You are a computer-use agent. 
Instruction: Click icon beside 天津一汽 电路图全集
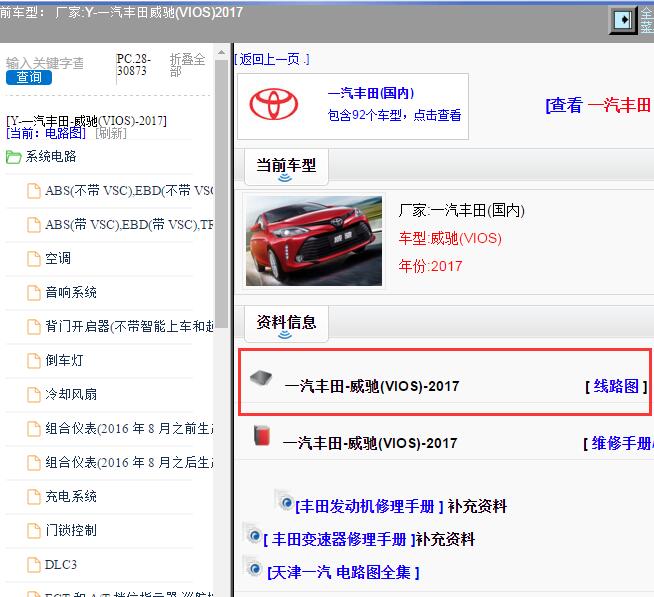click(x=254, y=568)
